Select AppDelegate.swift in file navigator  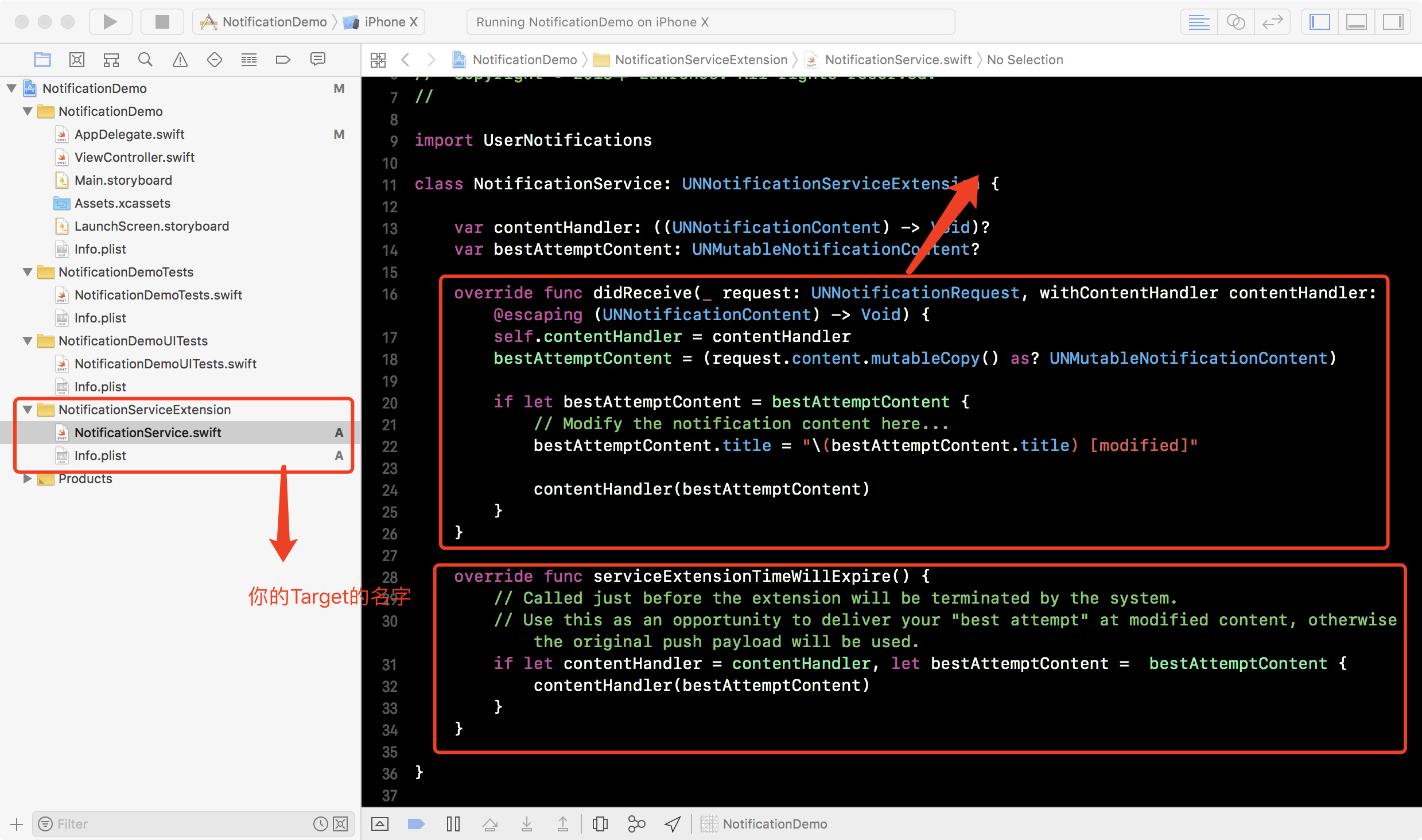click(x=132, y=134)
